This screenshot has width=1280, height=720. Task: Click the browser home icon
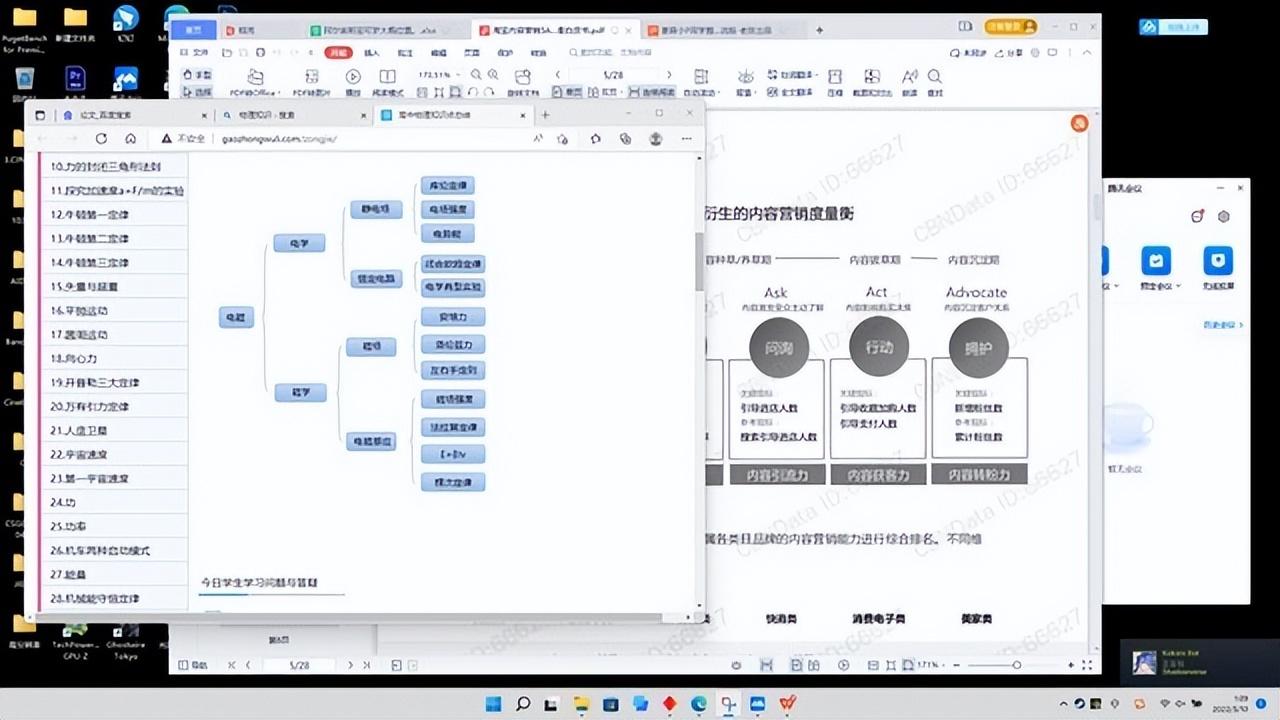(130, 139)
